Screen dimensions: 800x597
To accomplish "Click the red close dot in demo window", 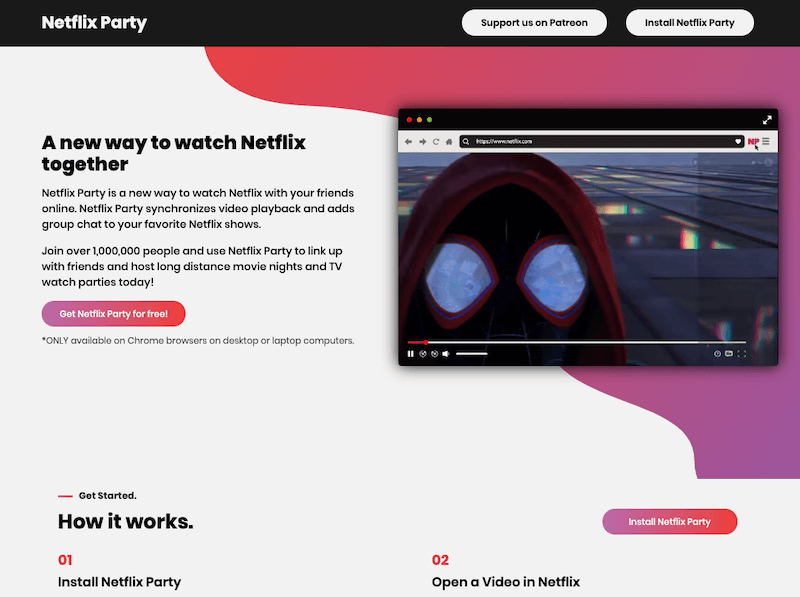I will coord(409,120).
